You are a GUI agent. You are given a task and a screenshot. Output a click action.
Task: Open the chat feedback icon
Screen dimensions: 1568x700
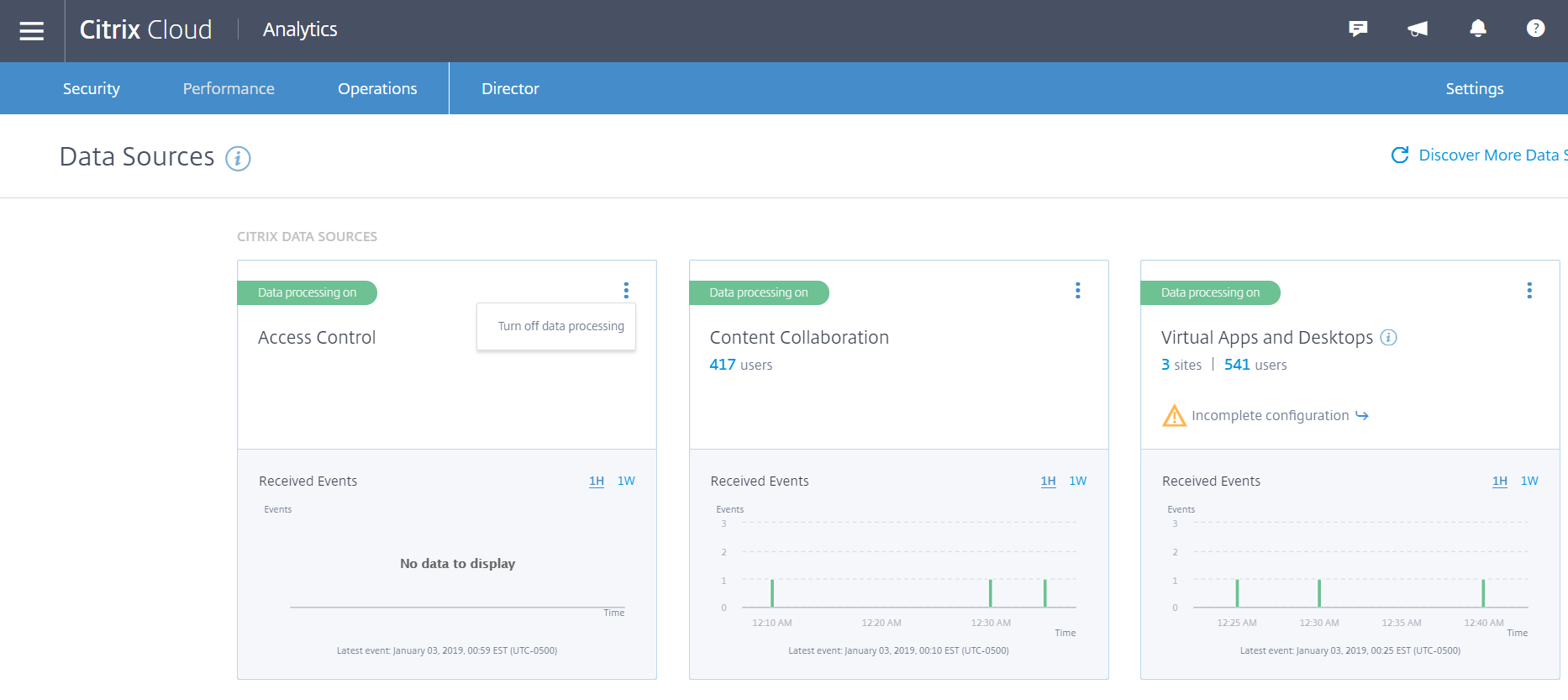tap(1358, 29)
